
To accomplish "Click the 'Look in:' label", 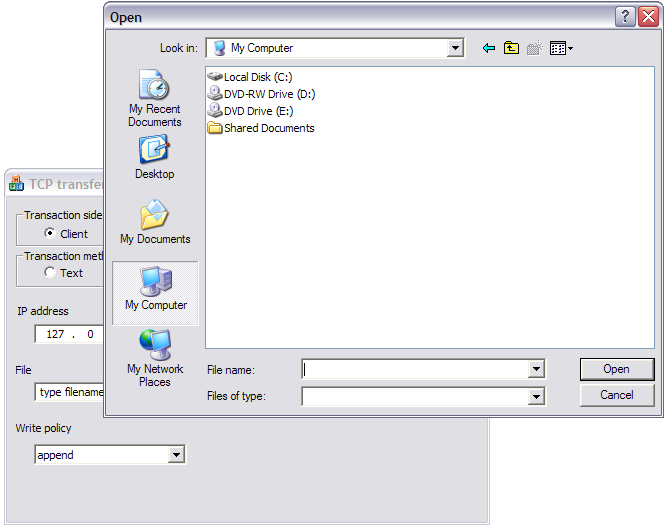I will click(x=179, y=48).
